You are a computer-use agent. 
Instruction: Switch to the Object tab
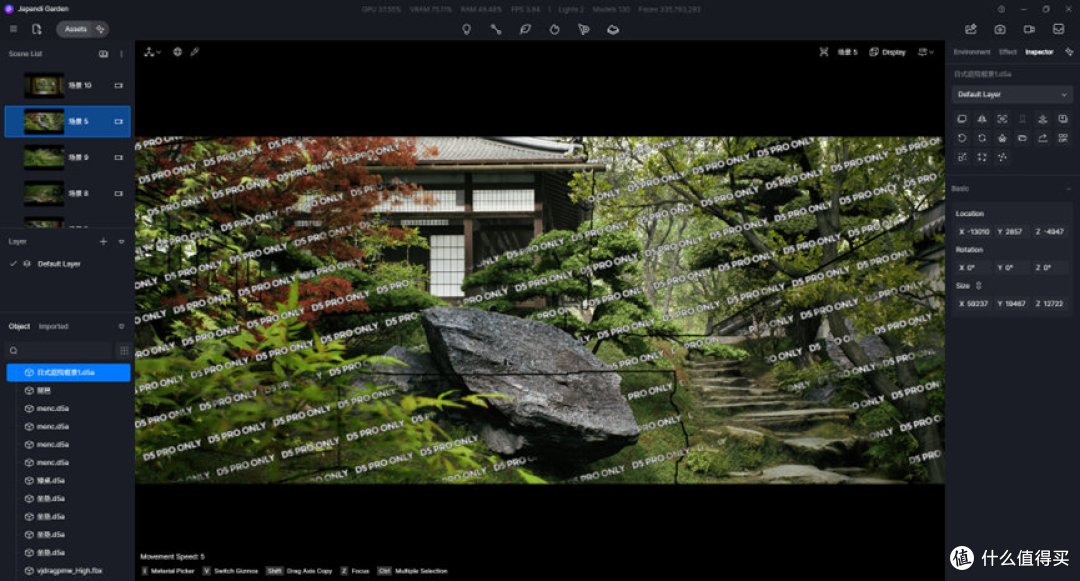point(19,326)
